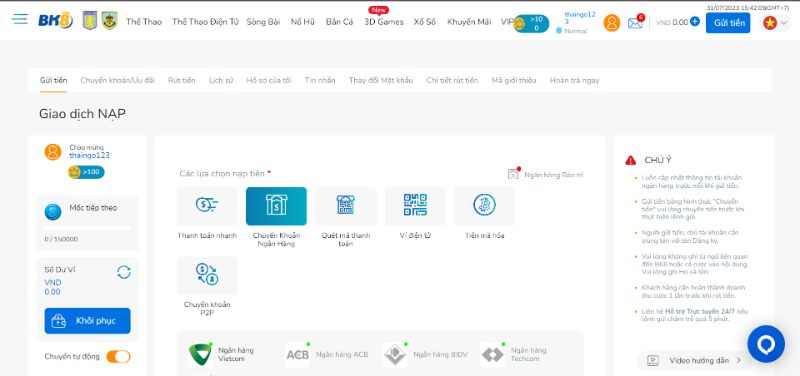Click the Vietnam flag icon

770,22
